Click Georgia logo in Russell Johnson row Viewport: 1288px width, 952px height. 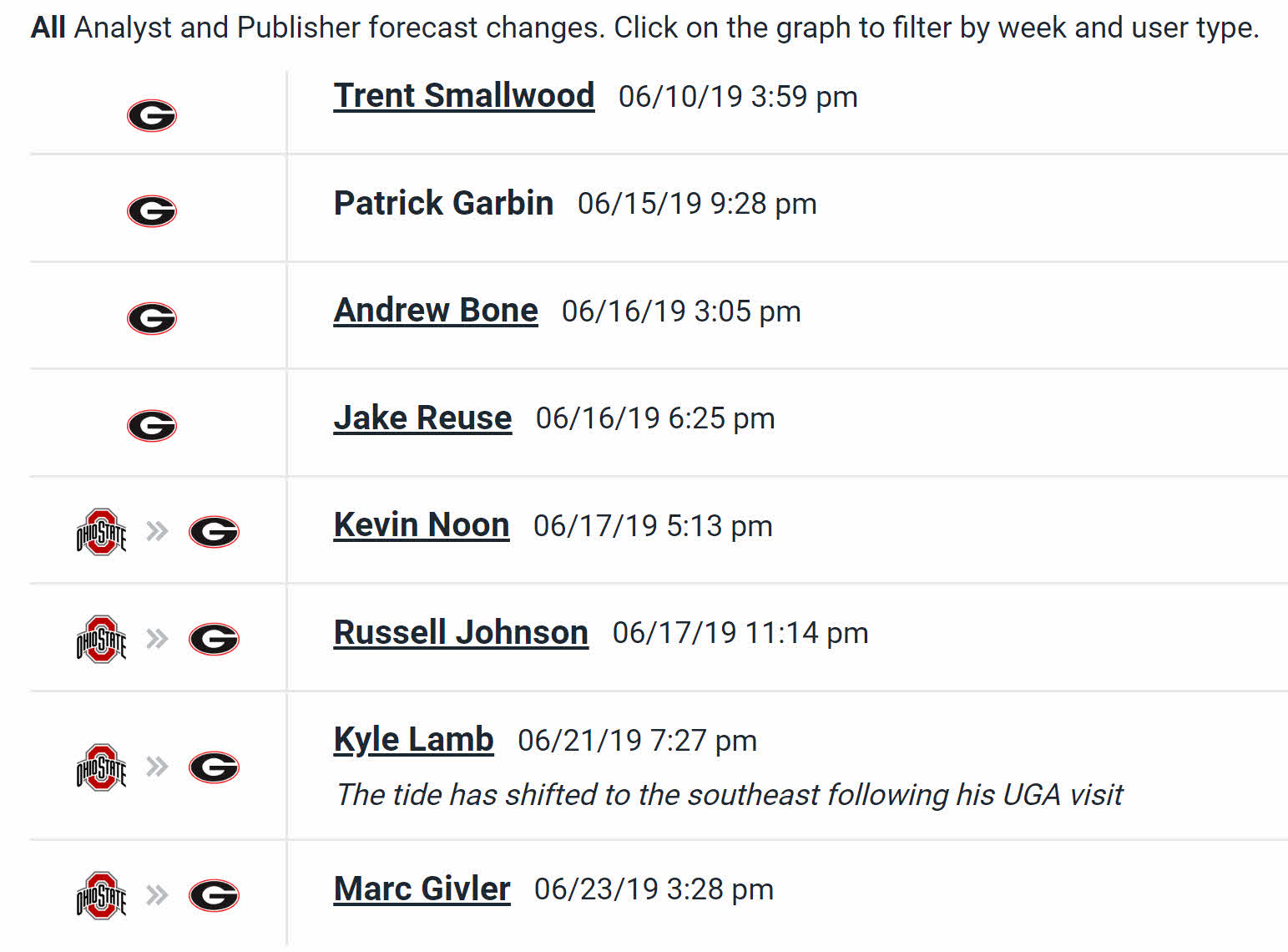[x=214, y=640]
